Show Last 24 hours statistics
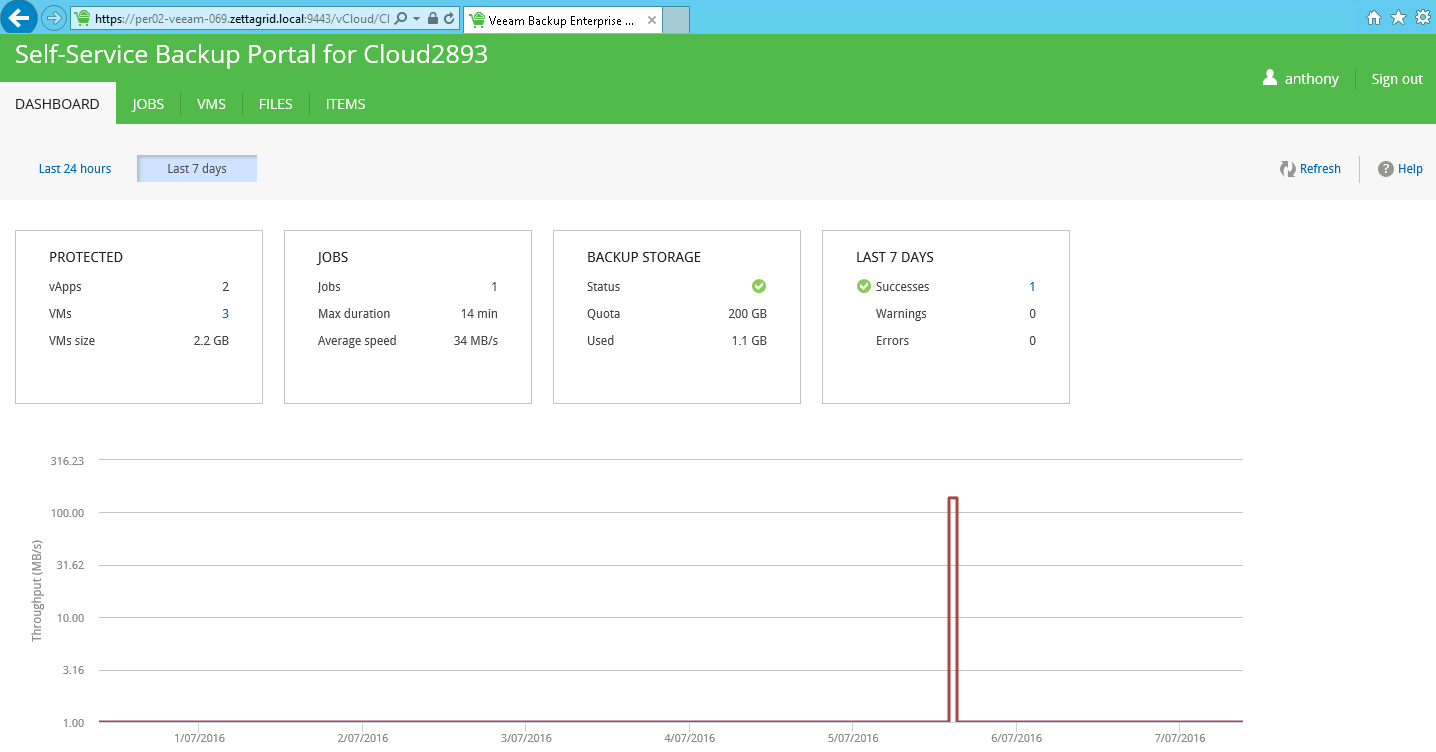 pos(75,168)
